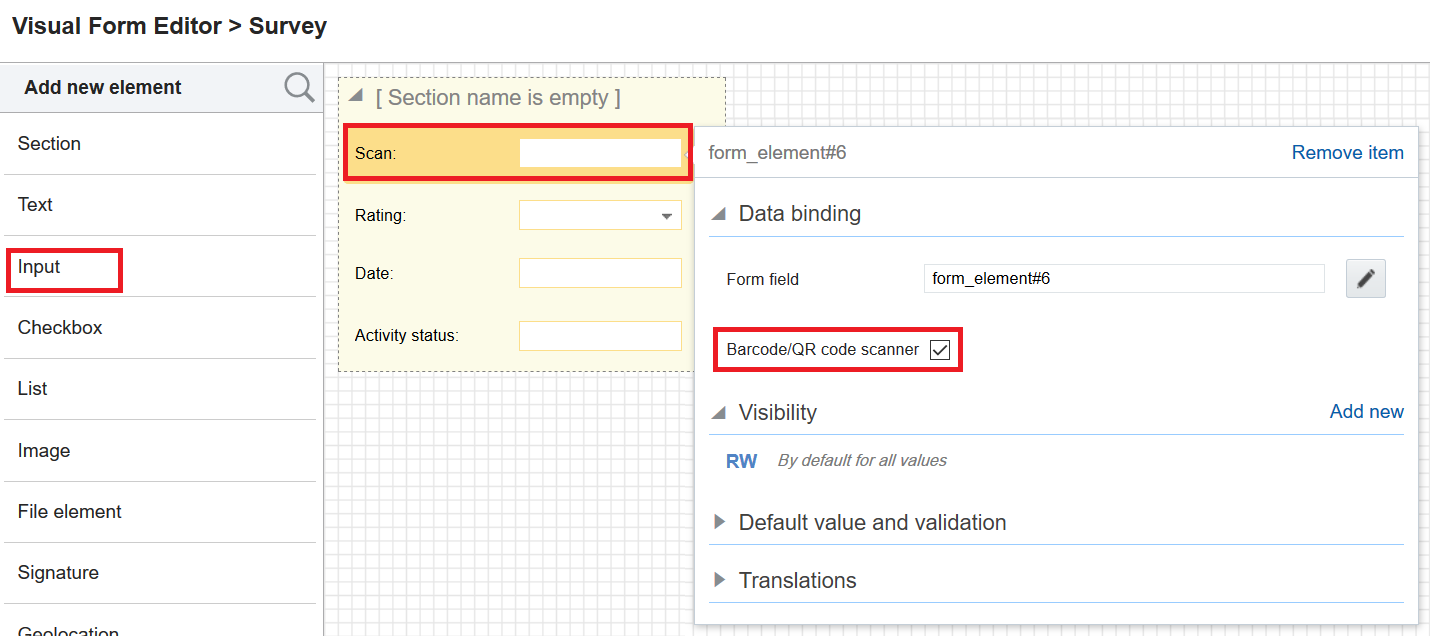The image size is (1430, 636).
Task: Click the Remove item link
Action: (x=1347, y=153)
